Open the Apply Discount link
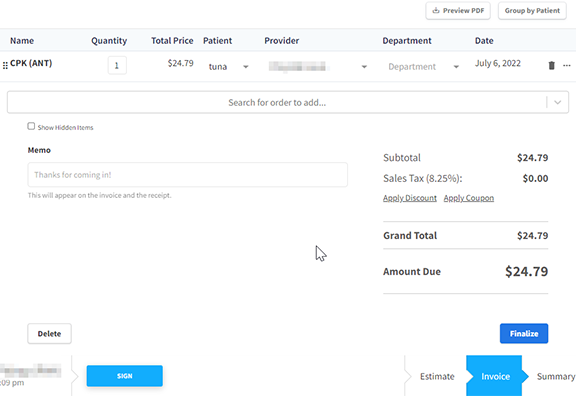The width and height of the screenshot is (576, 396). [410, 198]
